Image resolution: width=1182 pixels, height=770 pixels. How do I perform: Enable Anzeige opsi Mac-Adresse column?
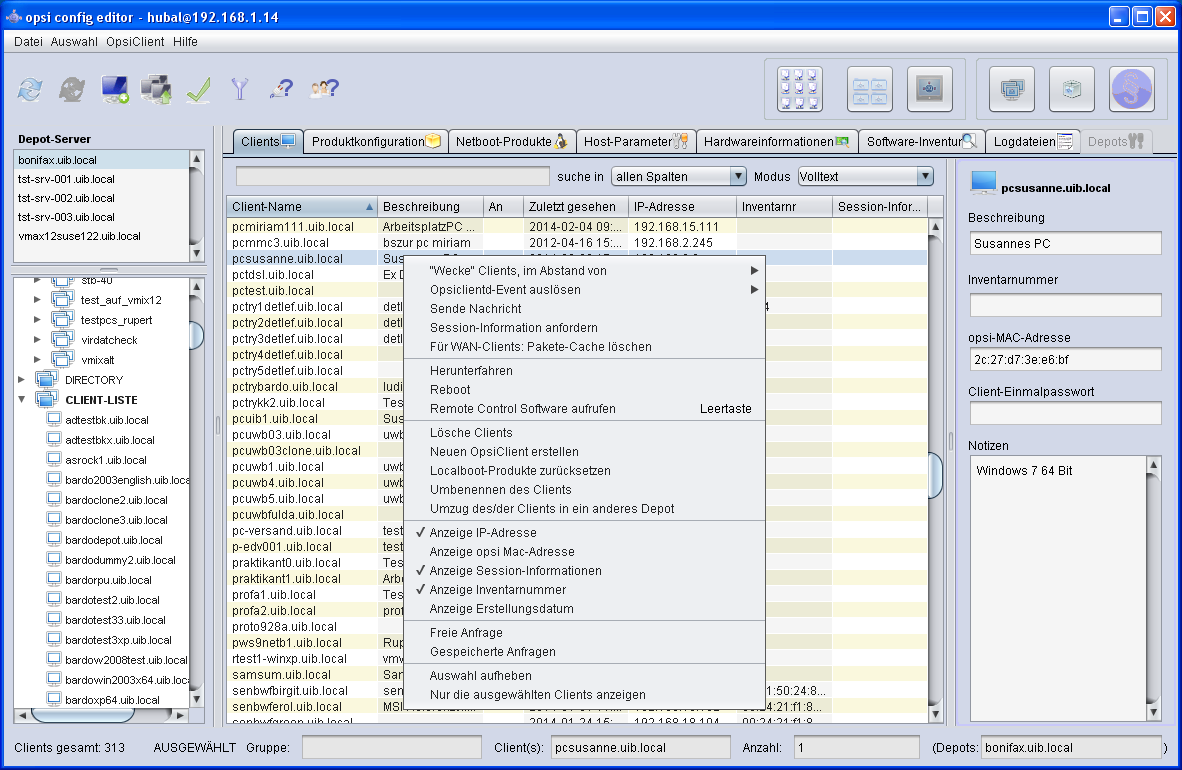coord(501,552)
